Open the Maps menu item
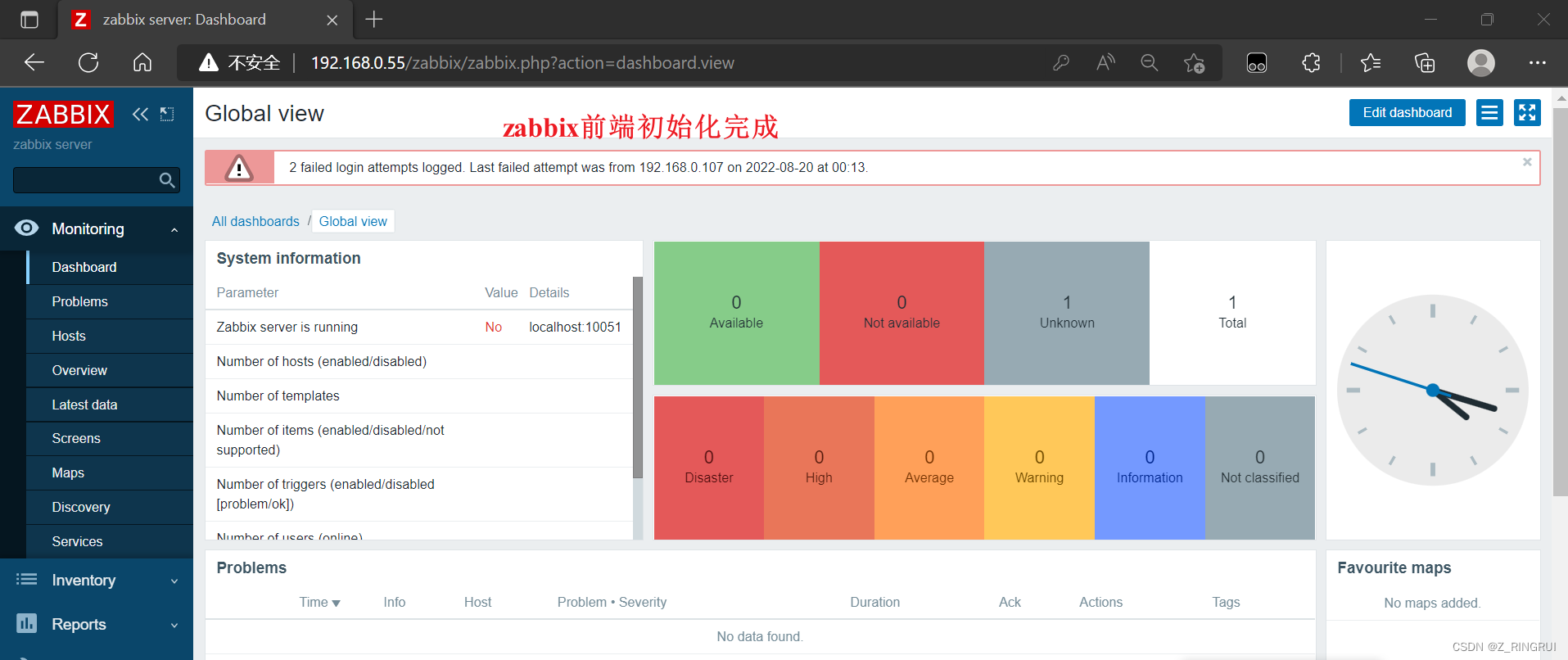Image resolution: width=1568 pixels, height=660 pixels. [110, 472]
